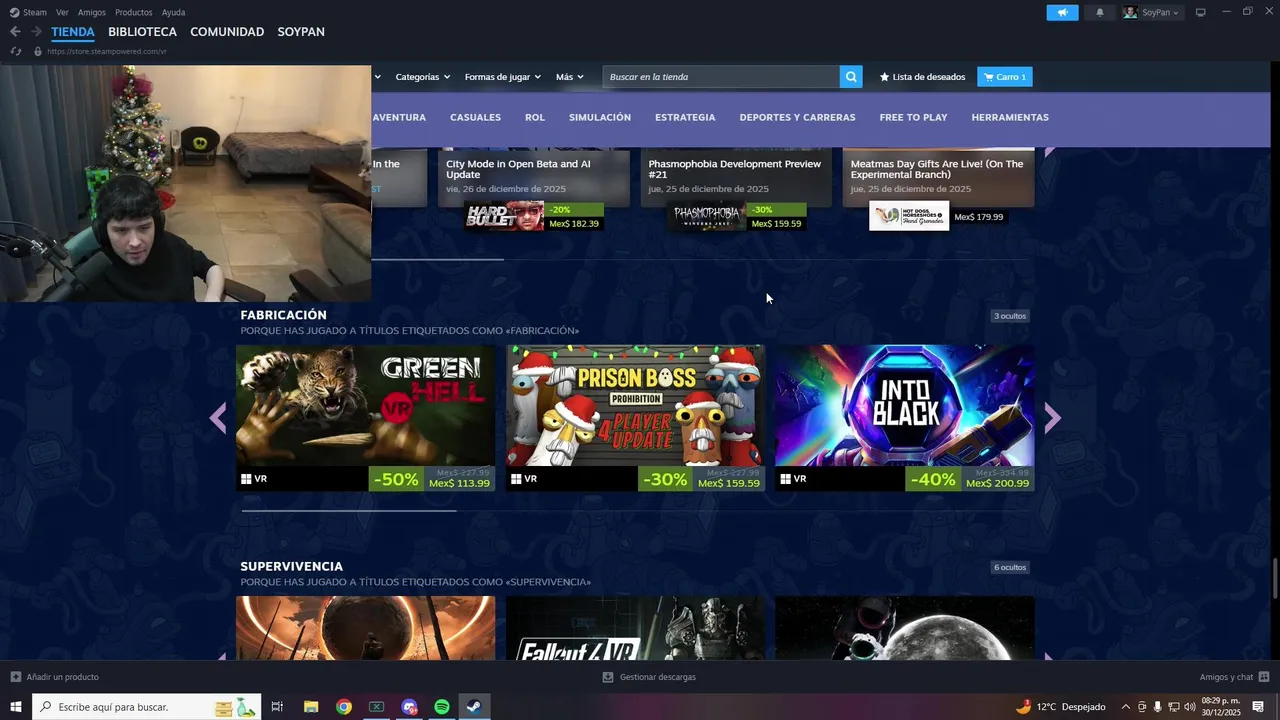Expand the Más dropdown
The image size is (1280, 720).
click(x=570, y=77)
